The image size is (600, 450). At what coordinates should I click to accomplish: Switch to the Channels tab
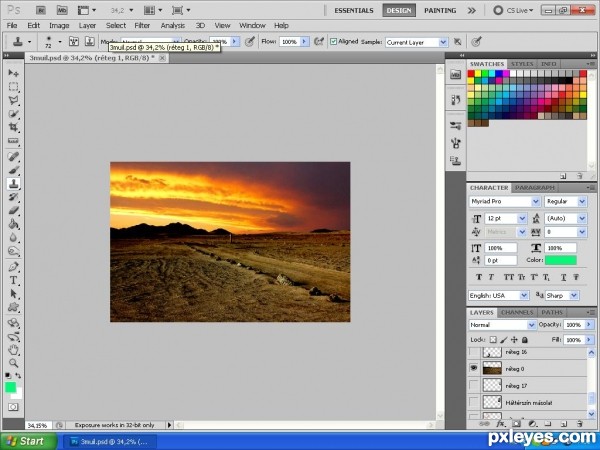point(517,312)
